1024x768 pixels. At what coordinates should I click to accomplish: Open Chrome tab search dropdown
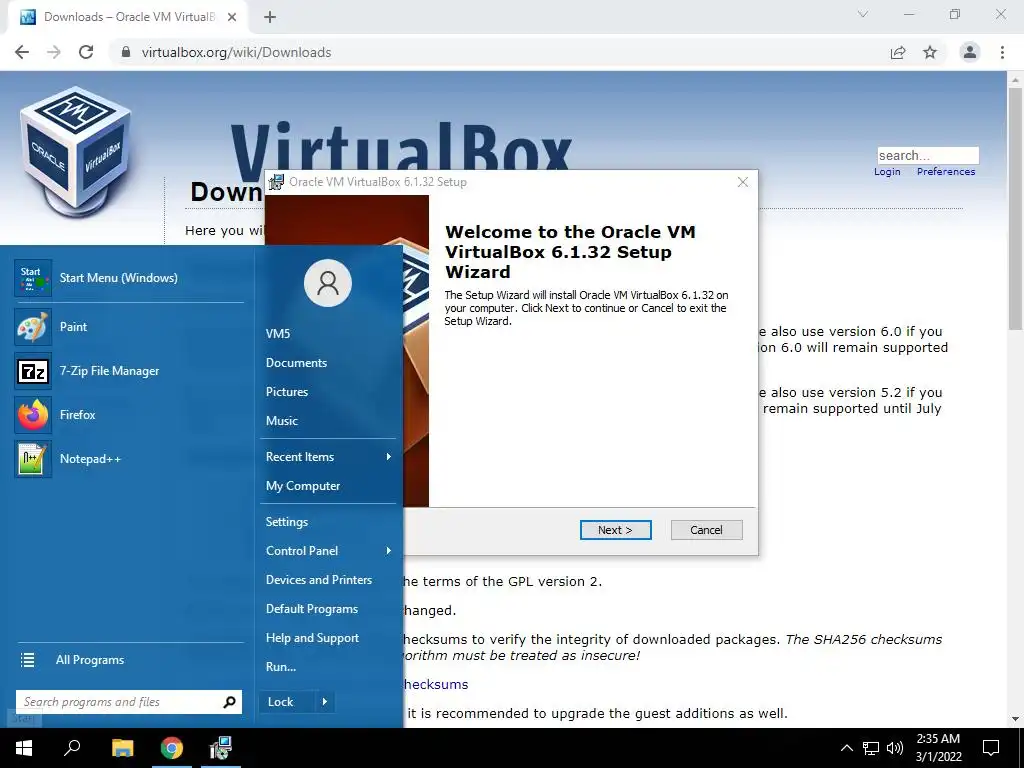point(863,14)
